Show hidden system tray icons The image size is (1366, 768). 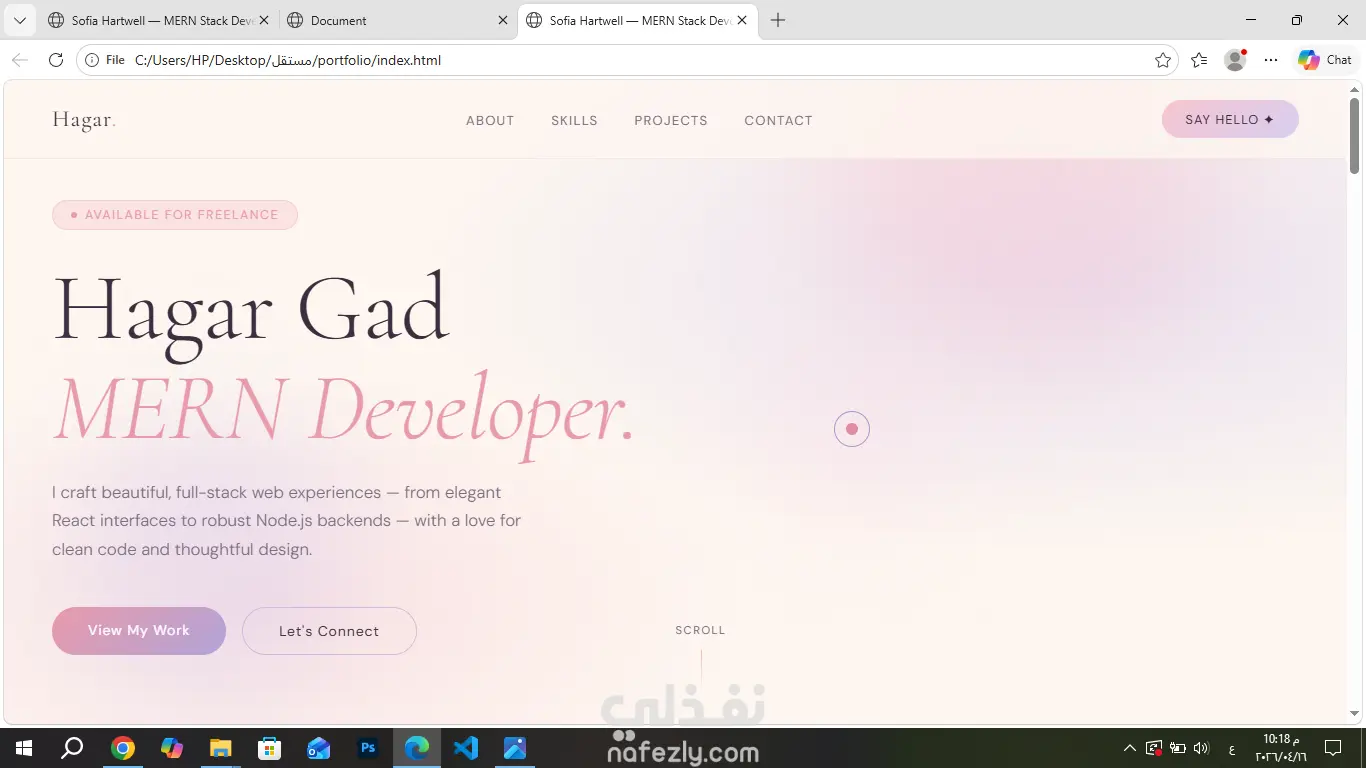tap(1130, 748)
